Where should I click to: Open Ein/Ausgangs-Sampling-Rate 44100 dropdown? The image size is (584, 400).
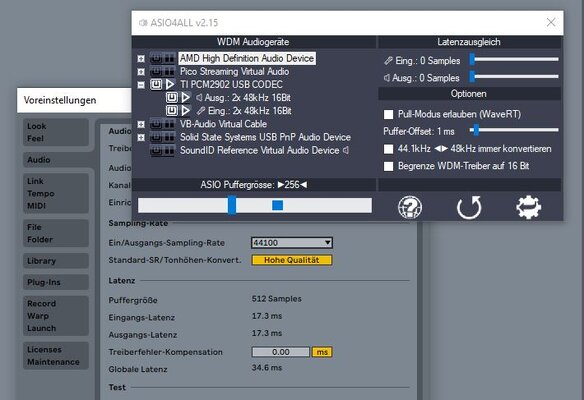(292, 243)
